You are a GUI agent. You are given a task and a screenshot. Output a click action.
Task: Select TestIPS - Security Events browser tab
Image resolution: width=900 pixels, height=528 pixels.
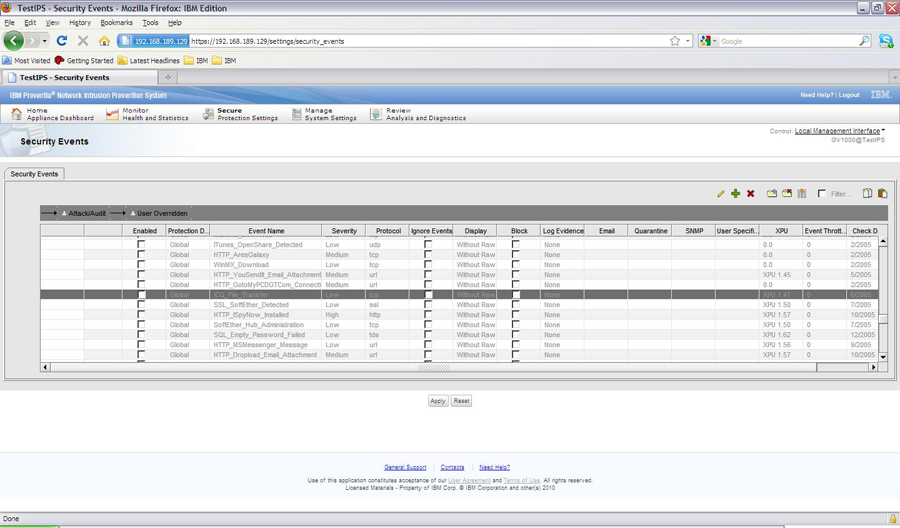point(79,77)
